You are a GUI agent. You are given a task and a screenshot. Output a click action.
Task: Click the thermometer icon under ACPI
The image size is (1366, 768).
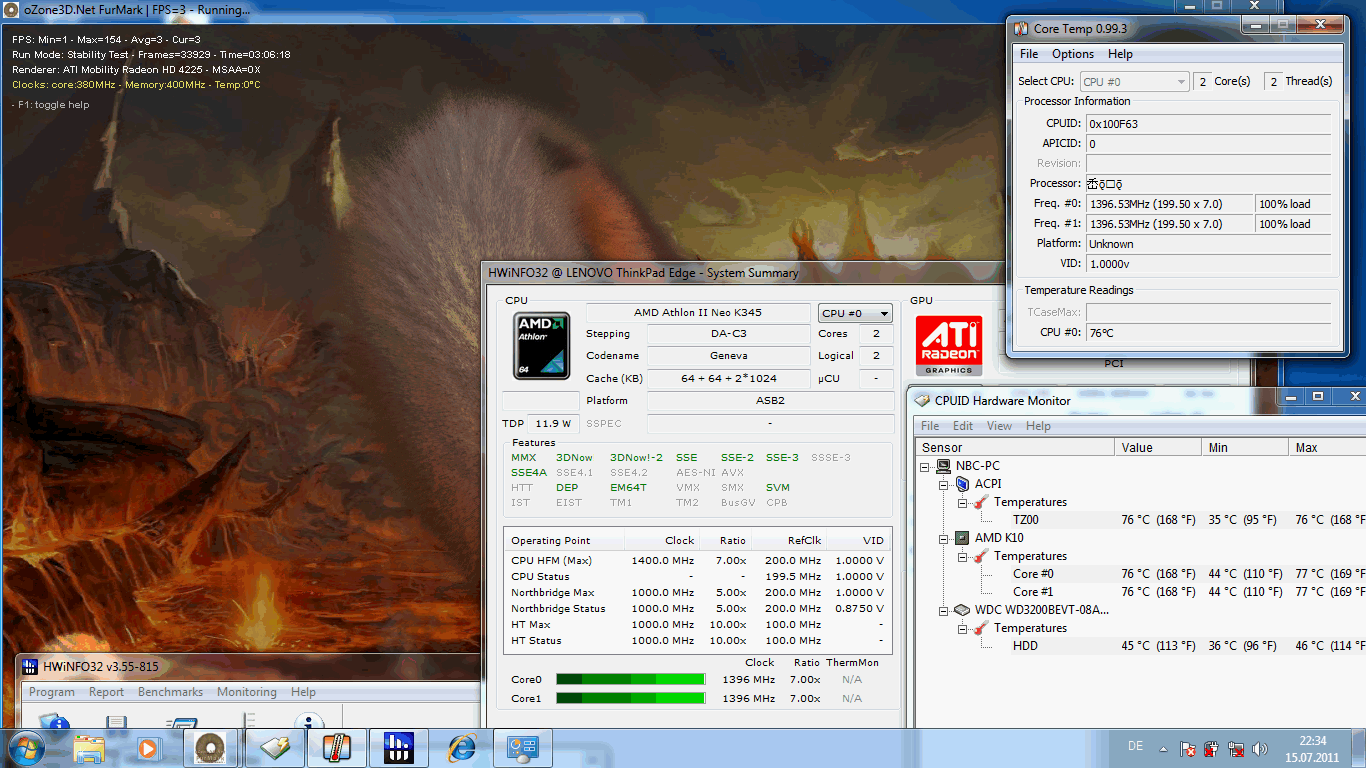coord(981,502)
